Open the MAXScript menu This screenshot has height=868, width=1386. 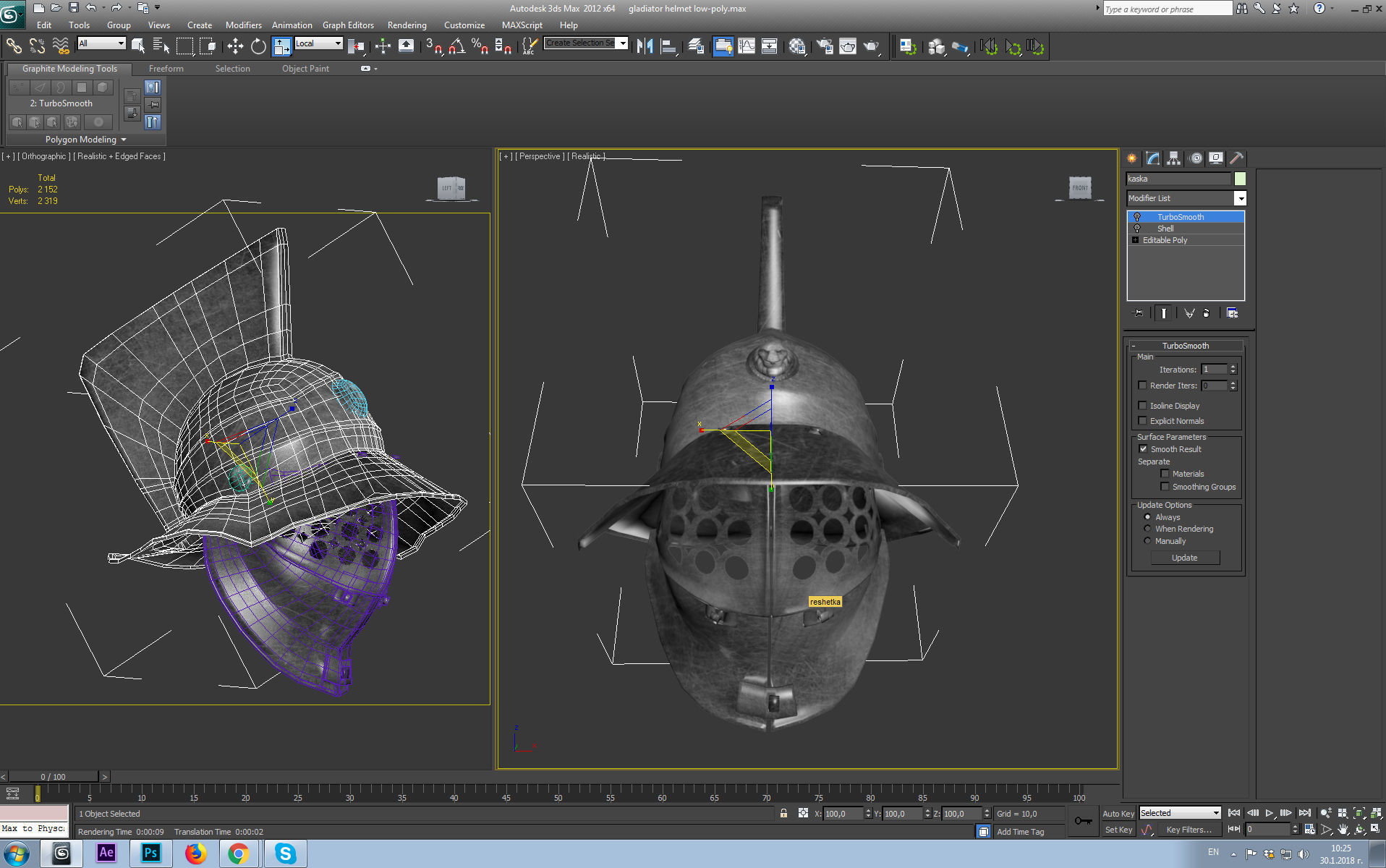[522, 25]
